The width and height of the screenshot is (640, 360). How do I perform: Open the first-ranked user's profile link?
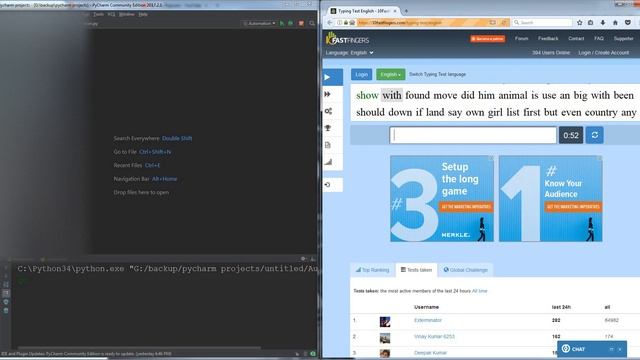tap(428, 320)
